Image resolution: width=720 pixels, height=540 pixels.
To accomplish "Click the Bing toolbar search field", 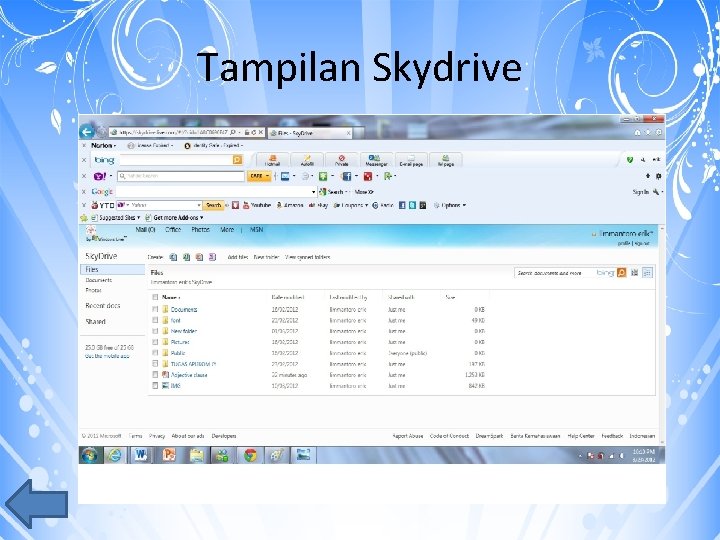I will (176, 159).
